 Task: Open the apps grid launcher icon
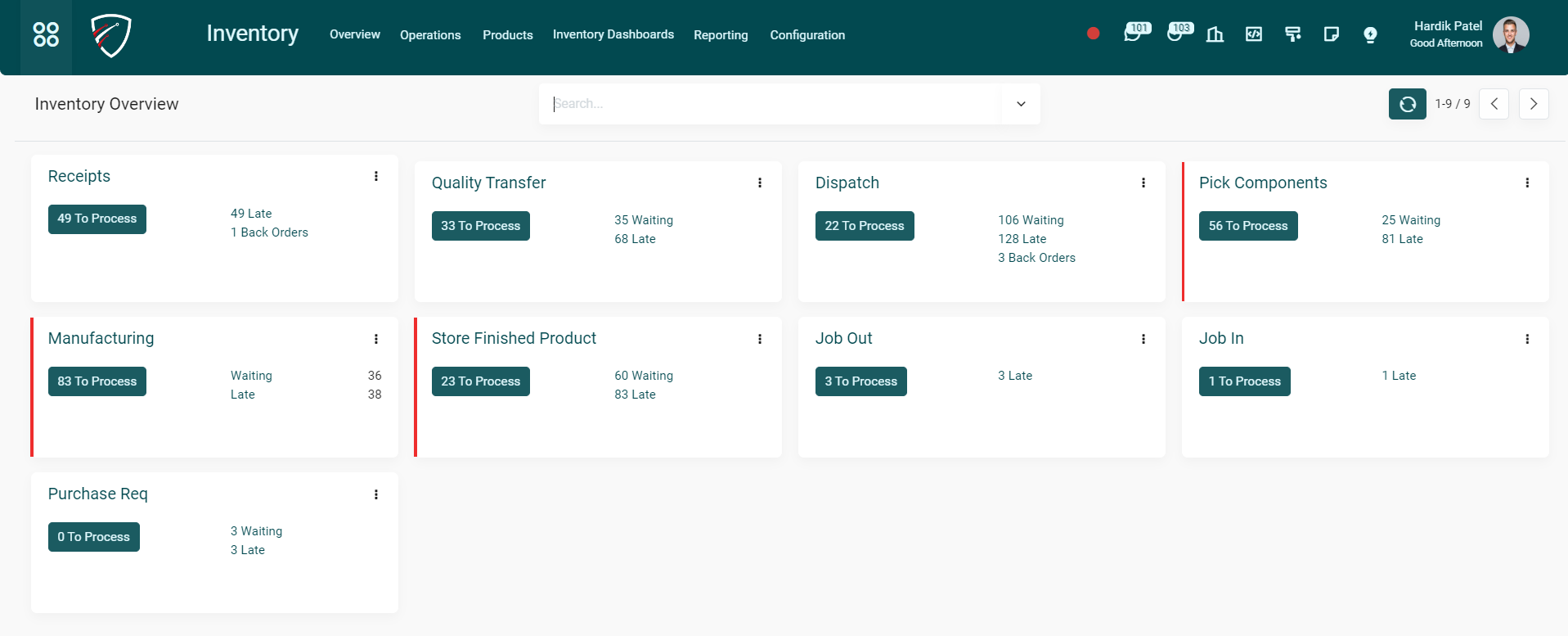[46, 34]
